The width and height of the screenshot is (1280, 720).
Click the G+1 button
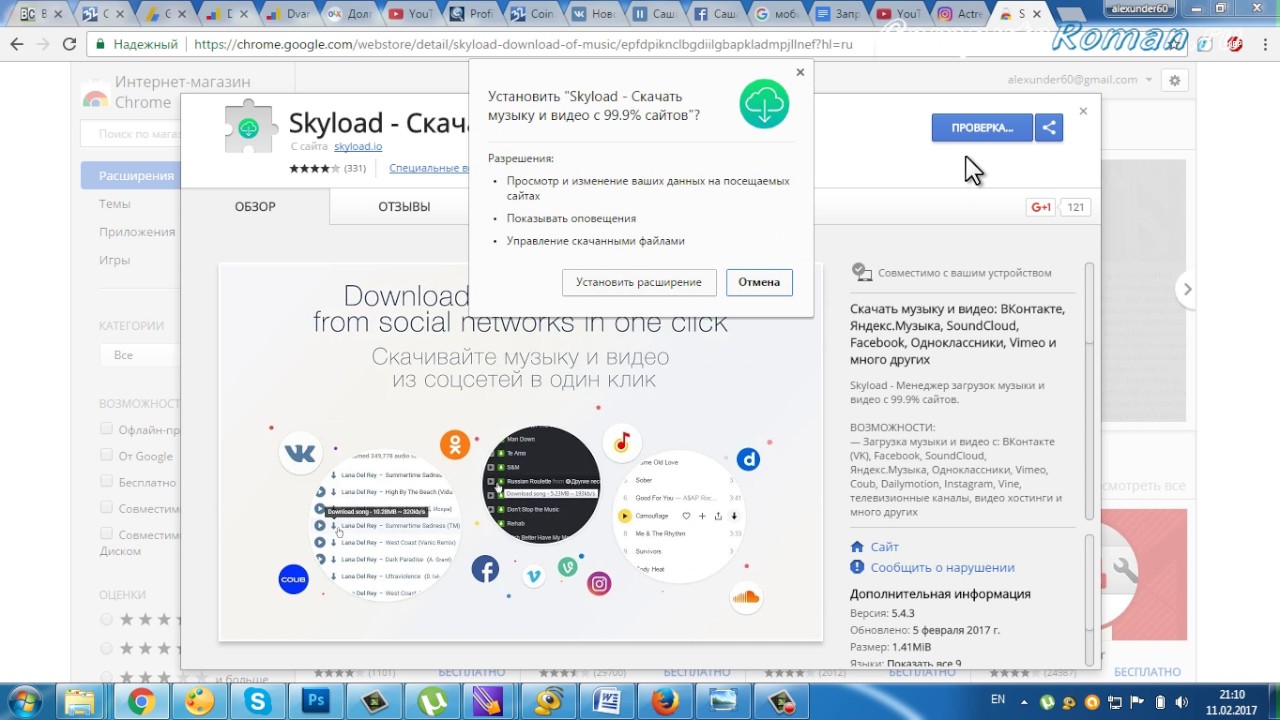1041,207
